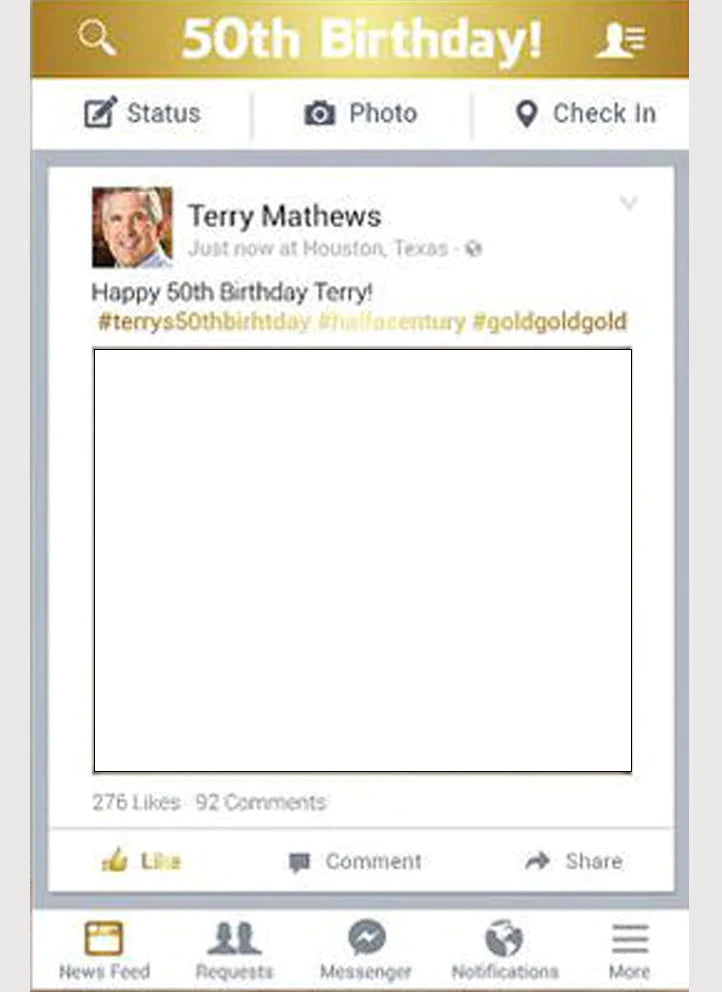Screen dimensions: 722x992
Task: Select the Photo camera icon
Action: tap(320, 113)
